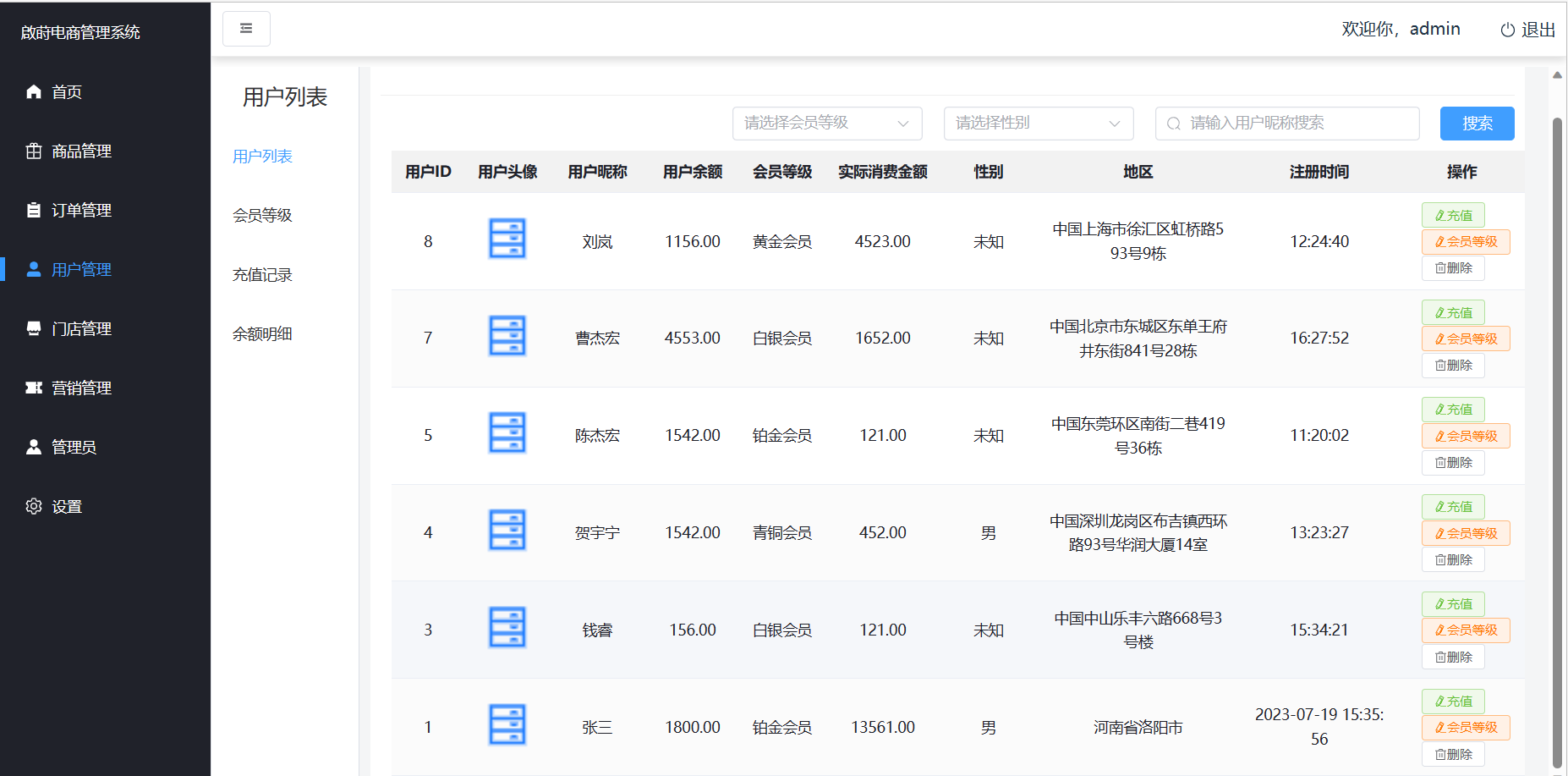Click the power icon next to 退出

pos(1507,30)
